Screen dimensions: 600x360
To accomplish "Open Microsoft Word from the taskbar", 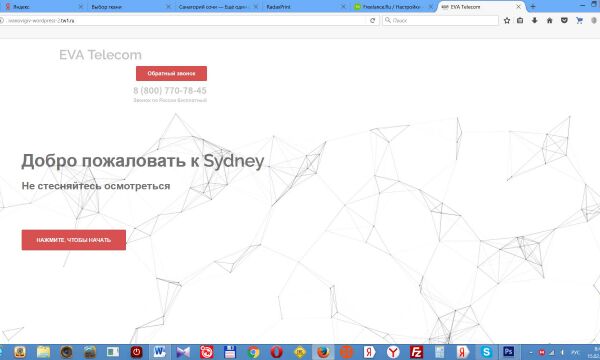I will pyautogui.click(x=160, y=352).
